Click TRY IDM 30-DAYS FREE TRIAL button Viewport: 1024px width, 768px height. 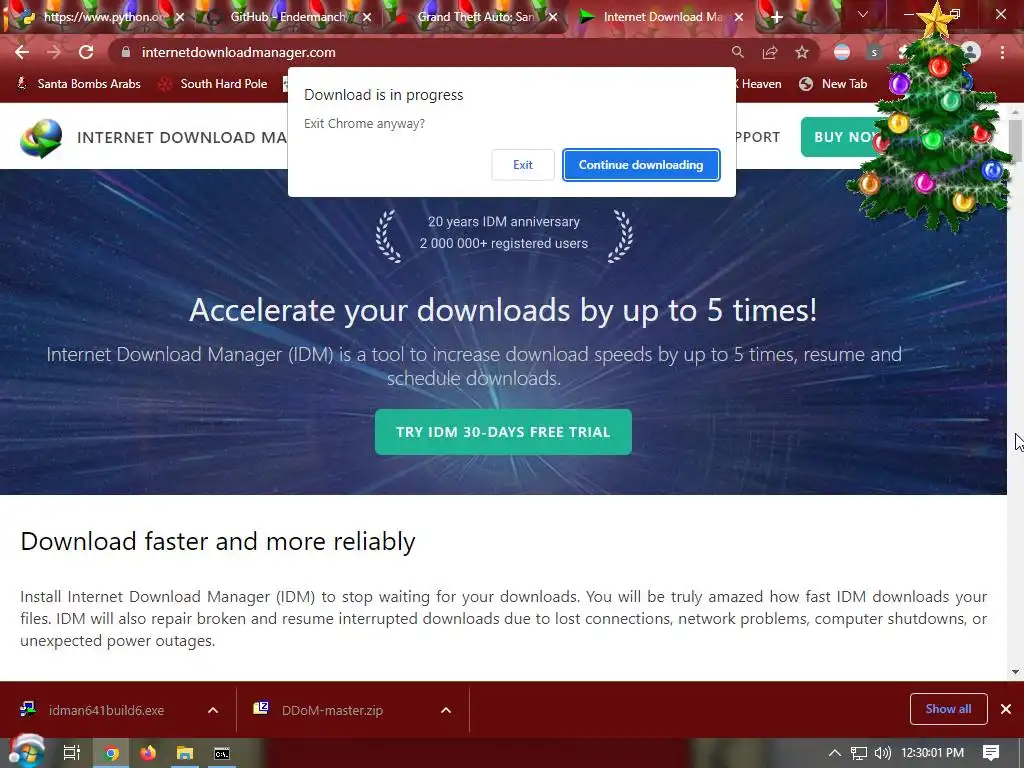click(503, 432)
